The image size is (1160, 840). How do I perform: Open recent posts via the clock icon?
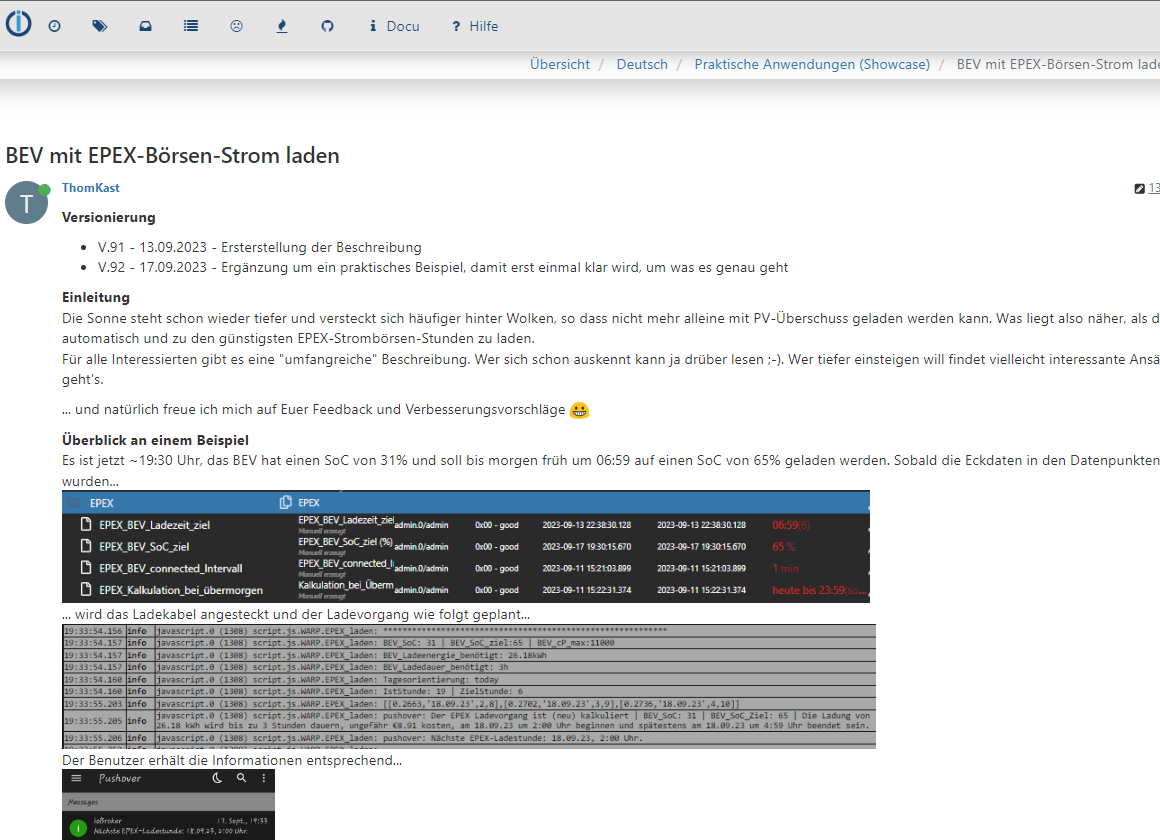54,26
